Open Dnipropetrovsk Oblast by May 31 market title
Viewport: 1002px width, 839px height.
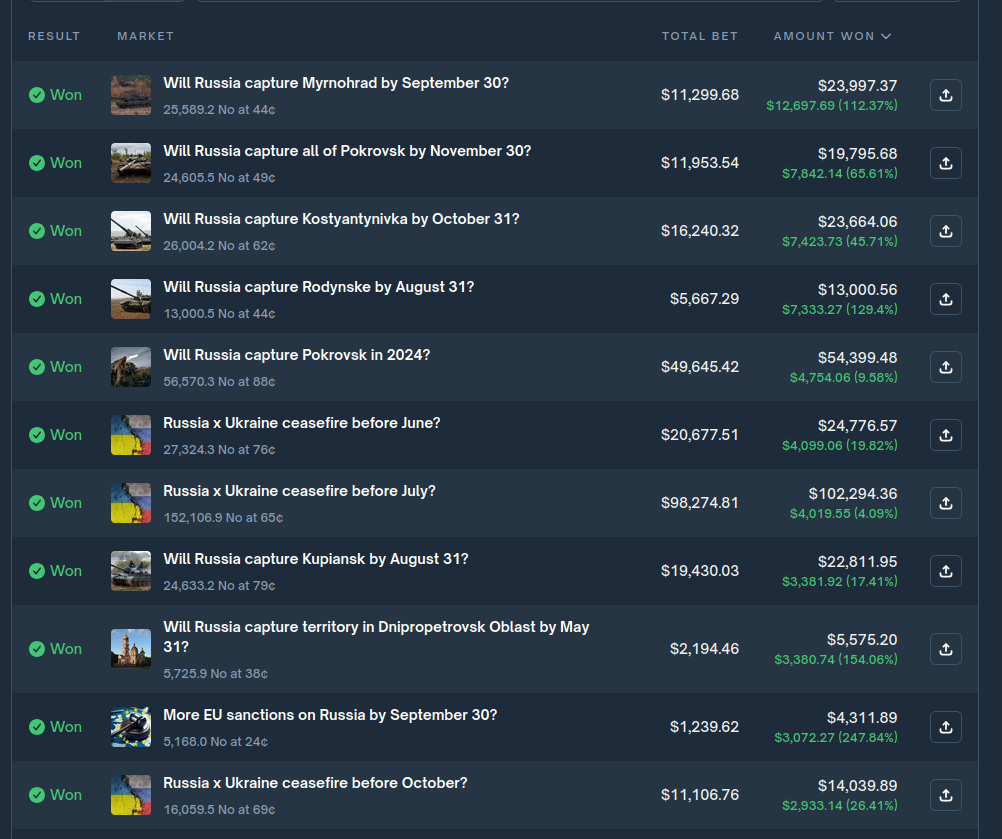coord(376,636)
